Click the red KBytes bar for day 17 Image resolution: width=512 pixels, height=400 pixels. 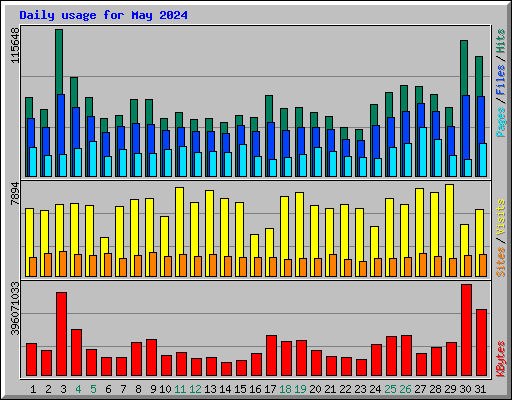tap(271, 356)
